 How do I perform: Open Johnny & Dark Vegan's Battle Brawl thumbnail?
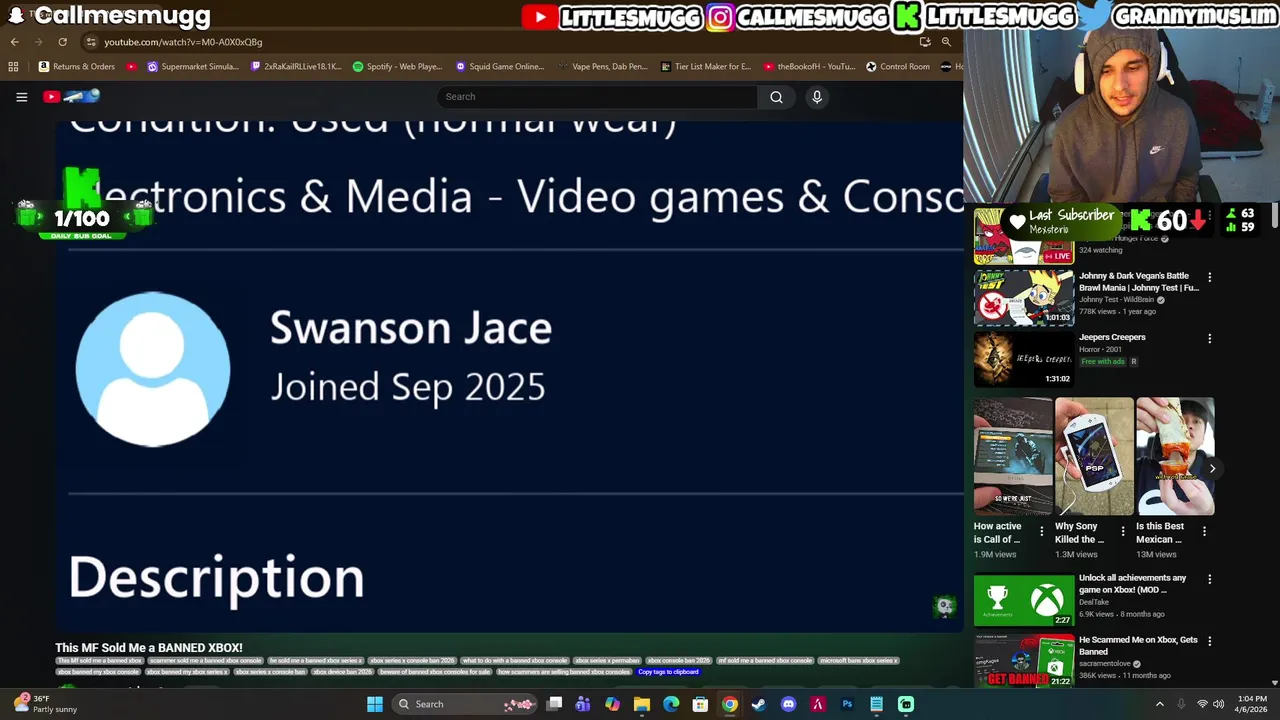[x=1024, y=297]
